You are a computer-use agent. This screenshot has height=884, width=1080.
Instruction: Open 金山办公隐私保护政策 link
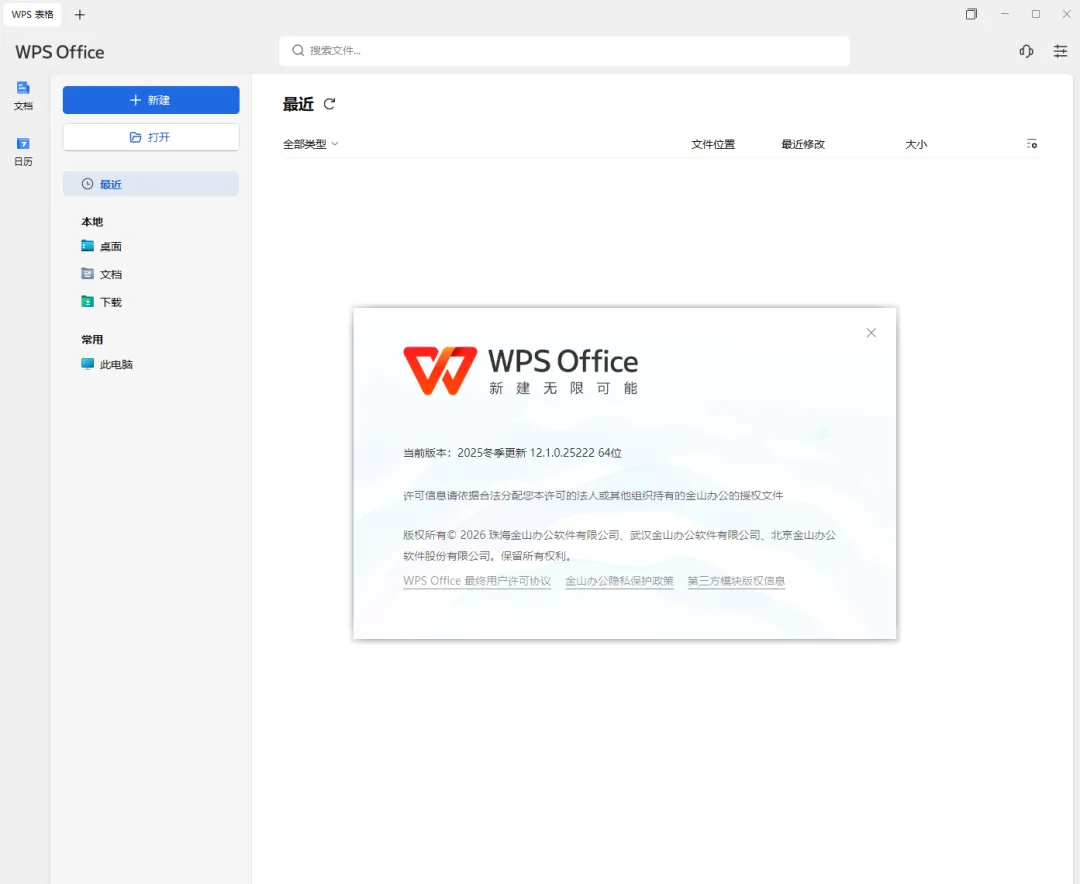(619, 581)
